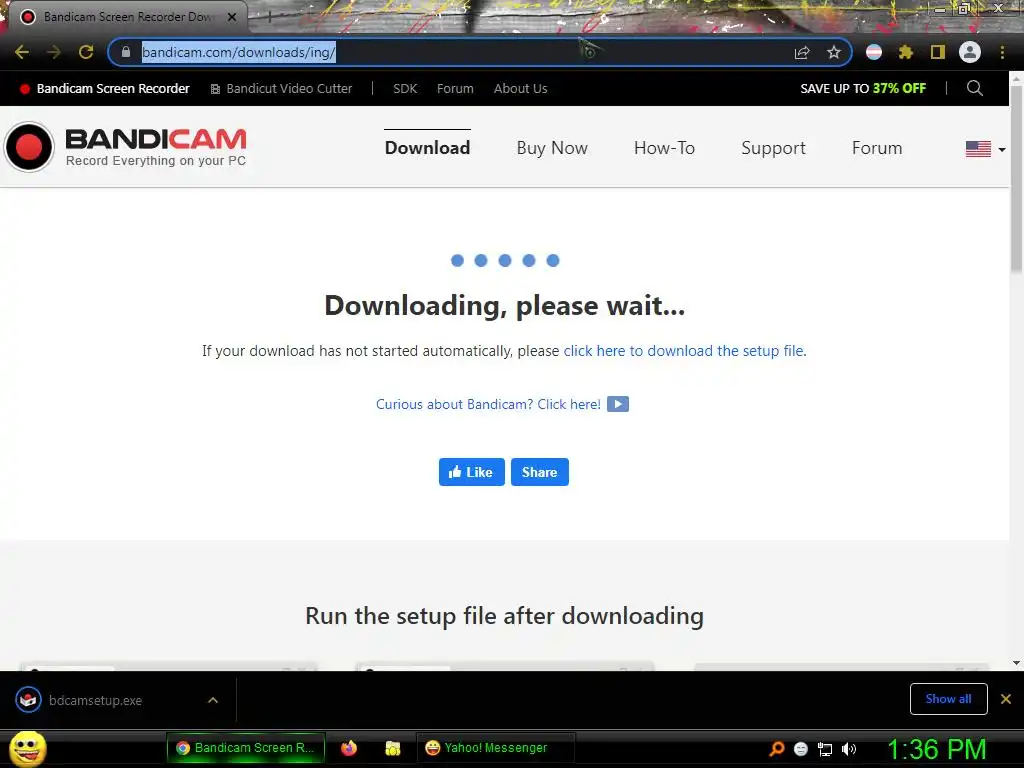Viewport: 1024px width, 768px height.
Task: Click the striped extension icon in toolbar
Action: coord(874,52)
